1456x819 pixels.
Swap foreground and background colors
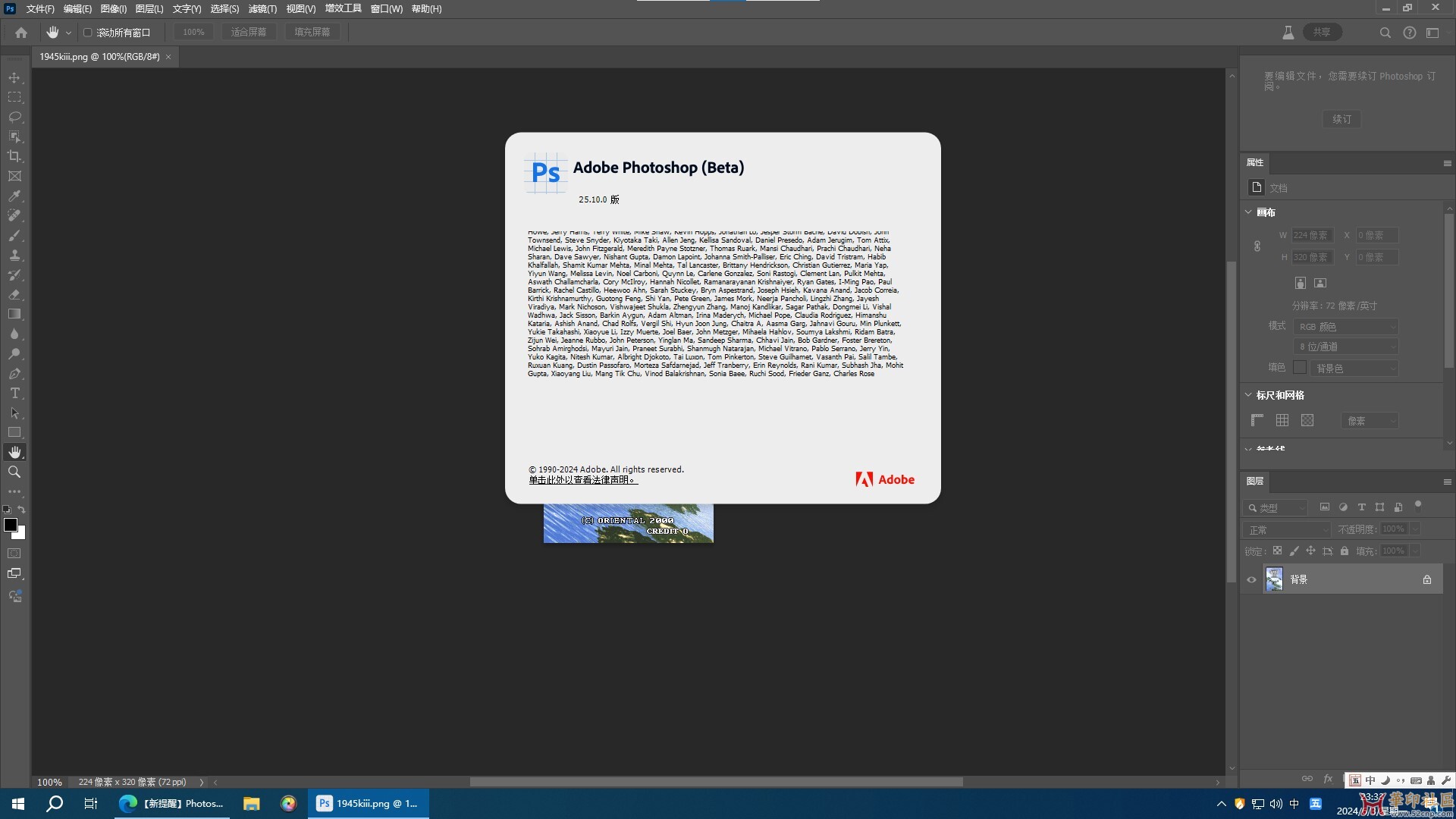click(x=22, y=510)
